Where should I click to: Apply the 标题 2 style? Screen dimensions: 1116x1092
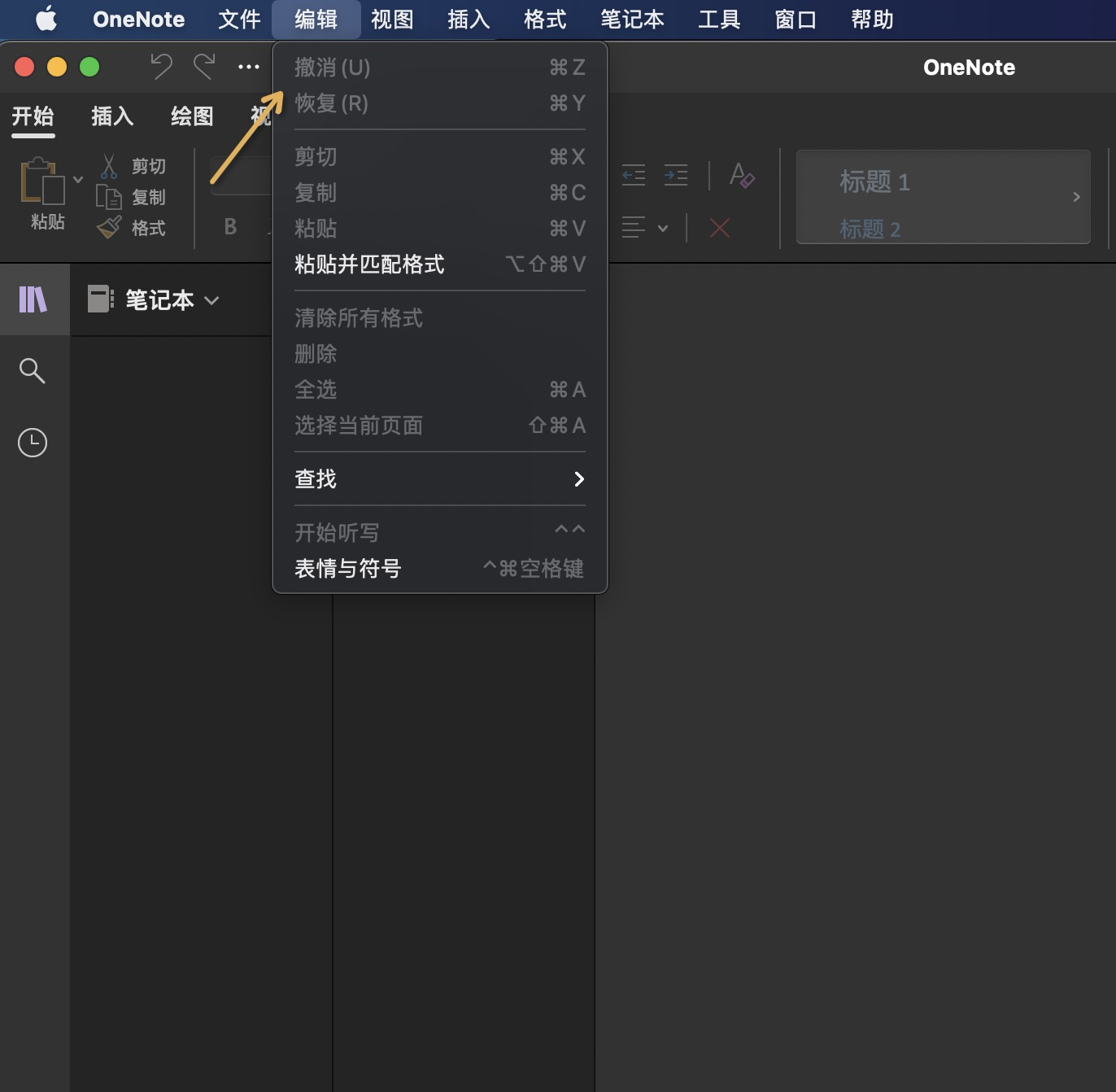pyautogui.click(x=870, y=229)
